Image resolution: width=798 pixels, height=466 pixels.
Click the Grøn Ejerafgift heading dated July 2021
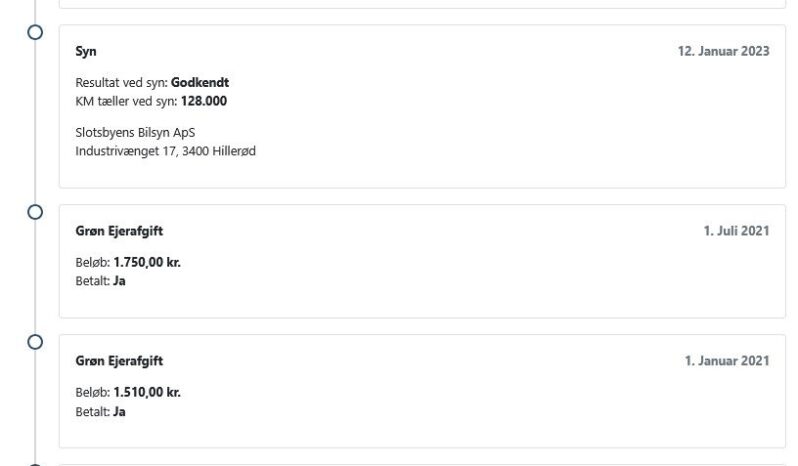119,232
